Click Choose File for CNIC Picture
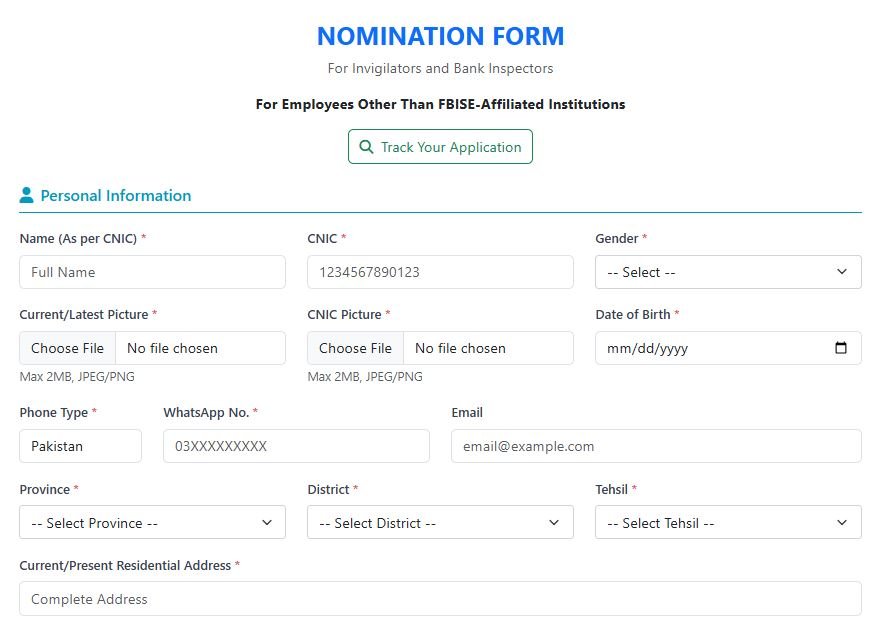 [355, 348]
